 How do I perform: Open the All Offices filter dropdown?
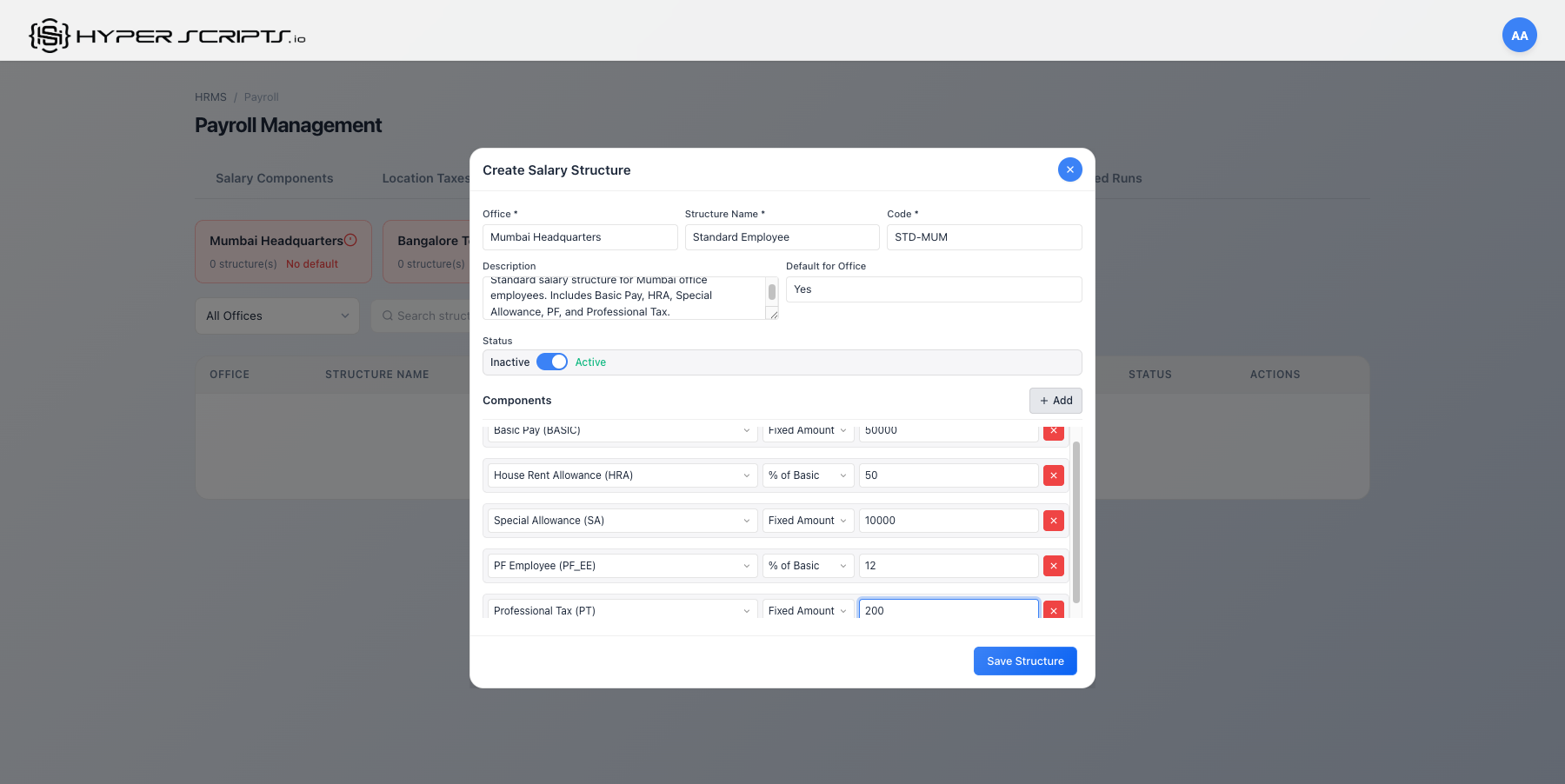(x=276, y=316)
